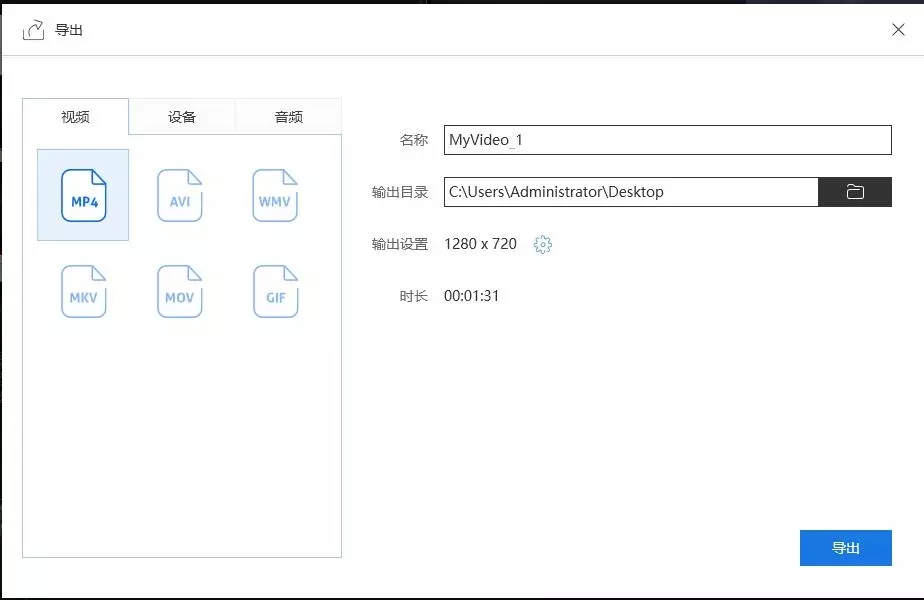Image resolution: width=924 pixels, height=600 pixels.
Task: Click the 名称 label
Action: 414,140
